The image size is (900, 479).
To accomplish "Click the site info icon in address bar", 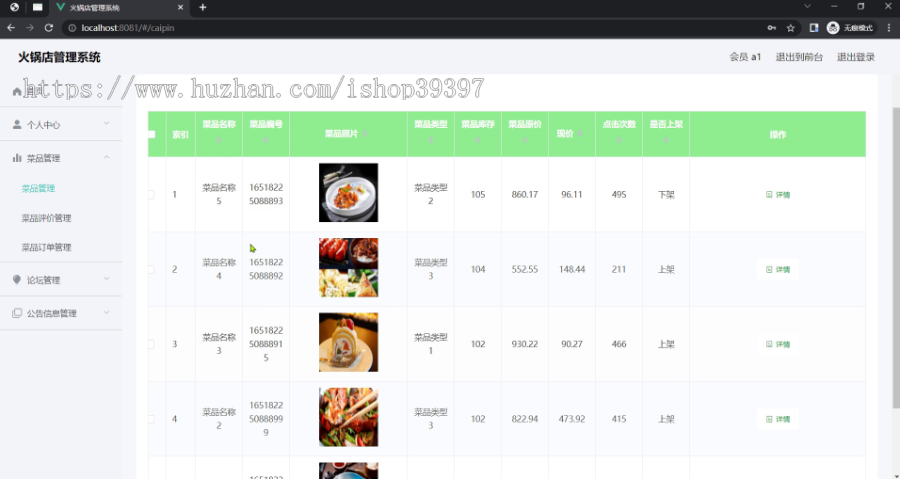I will click(x=72, y=28).
